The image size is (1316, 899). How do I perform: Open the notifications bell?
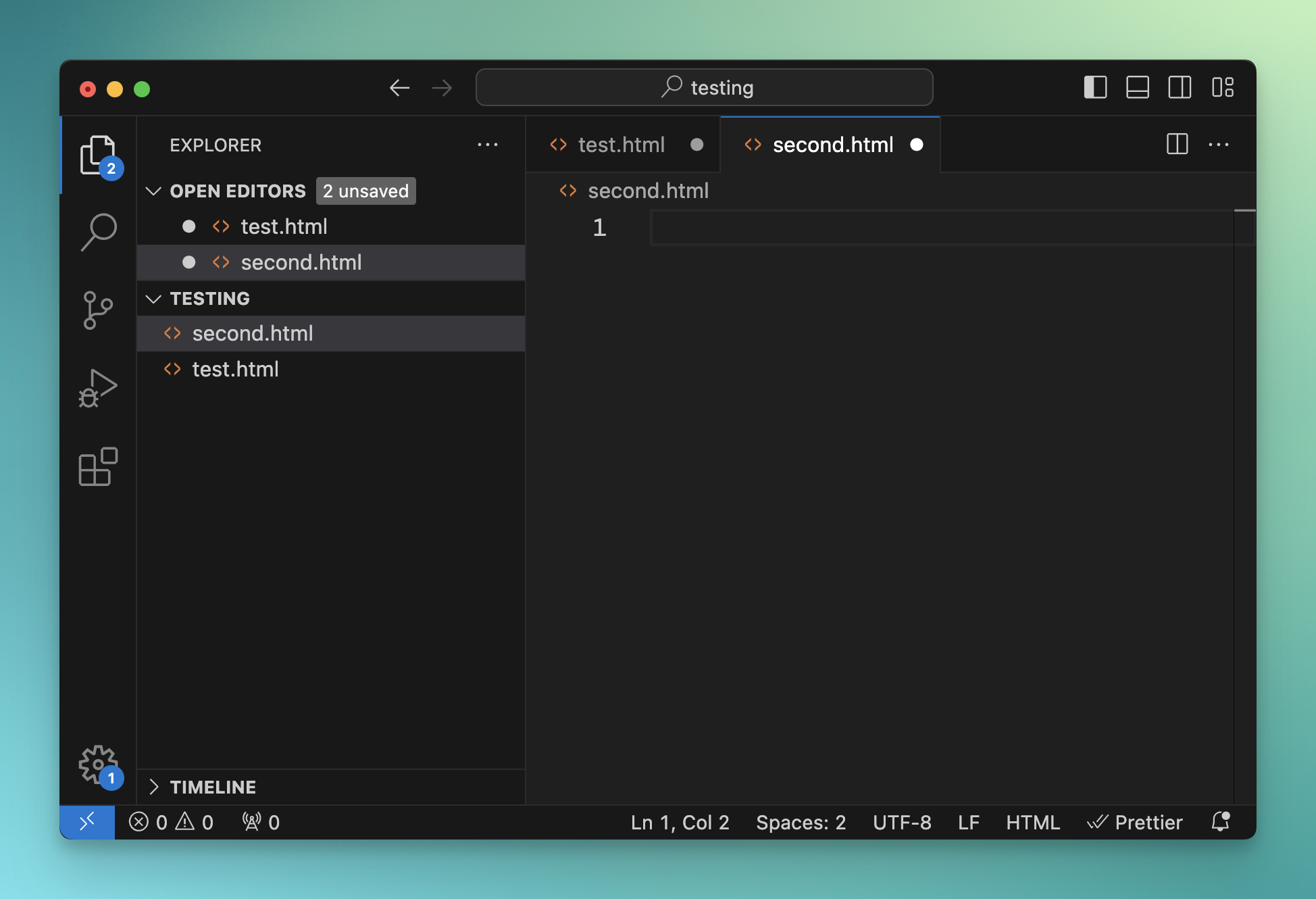(1220, 822)
